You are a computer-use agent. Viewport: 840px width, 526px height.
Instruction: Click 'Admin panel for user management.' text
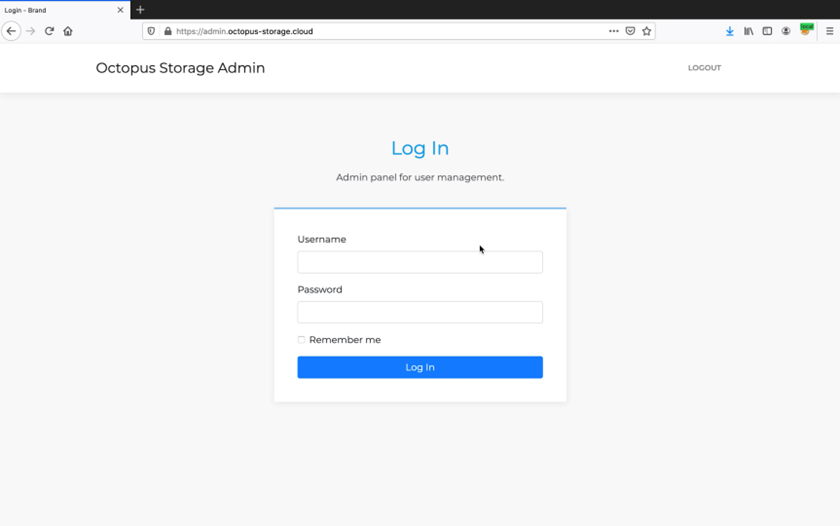click(x=420, y=177)
